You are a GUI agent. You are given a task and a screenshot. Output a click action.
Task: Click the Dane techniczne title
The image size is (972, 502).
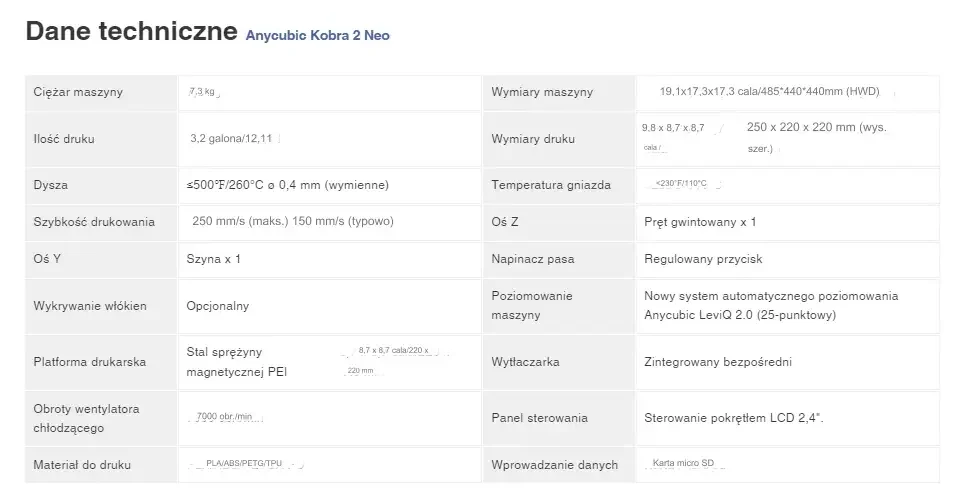(130, 32)
